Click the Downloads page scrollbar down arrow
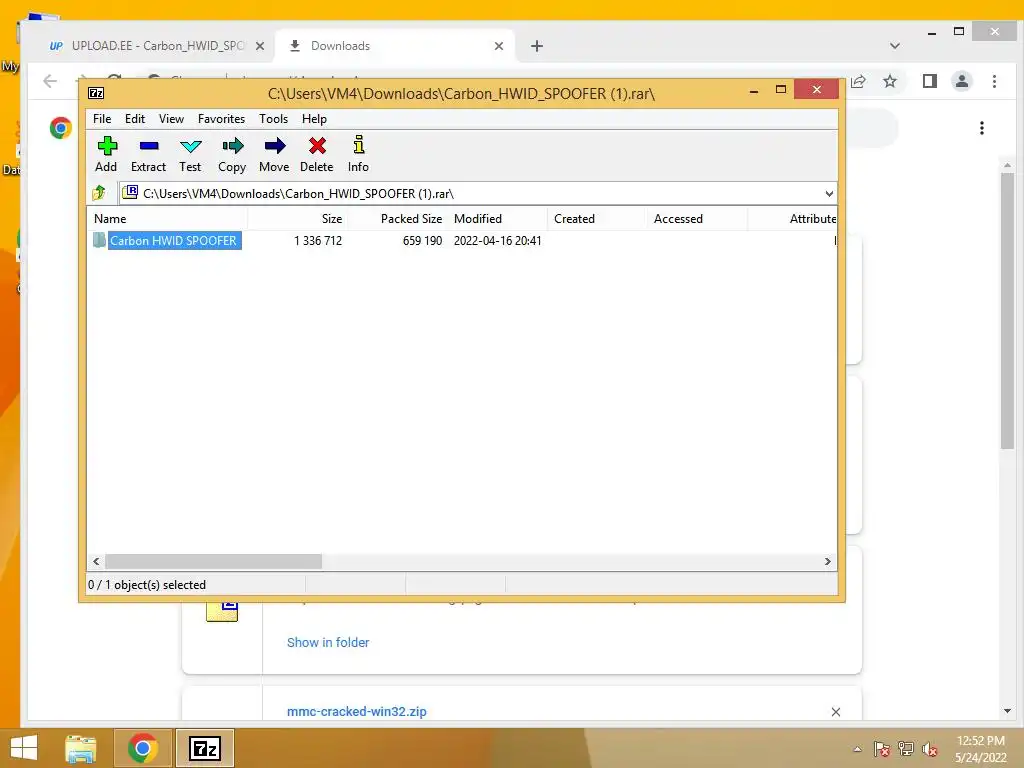1024x768 pixels. [x=1007, y=711]
